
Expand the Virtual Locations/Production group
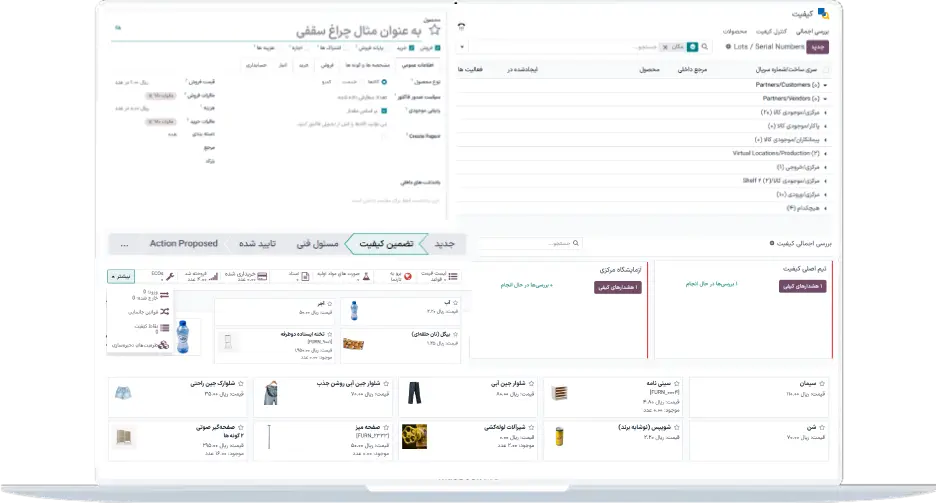pyautogui.click(x=825, y=153)
